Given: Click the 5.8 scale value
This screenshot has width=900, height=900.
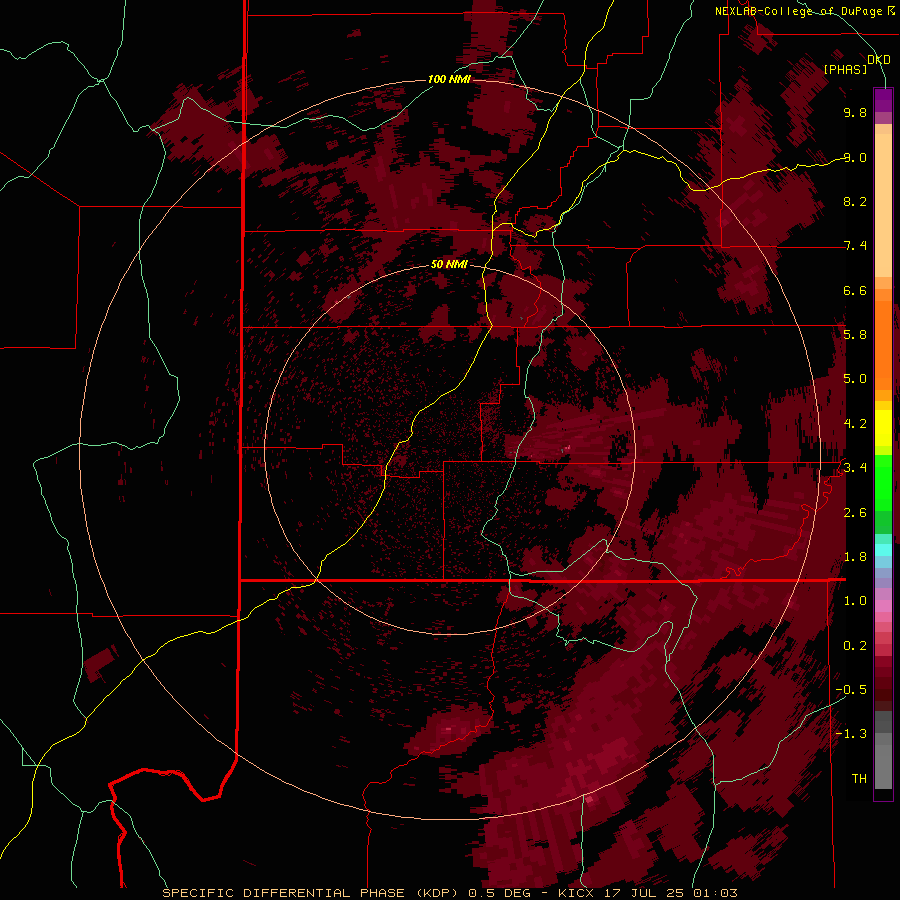Looking at the screenshot, I should pos(855,334).
